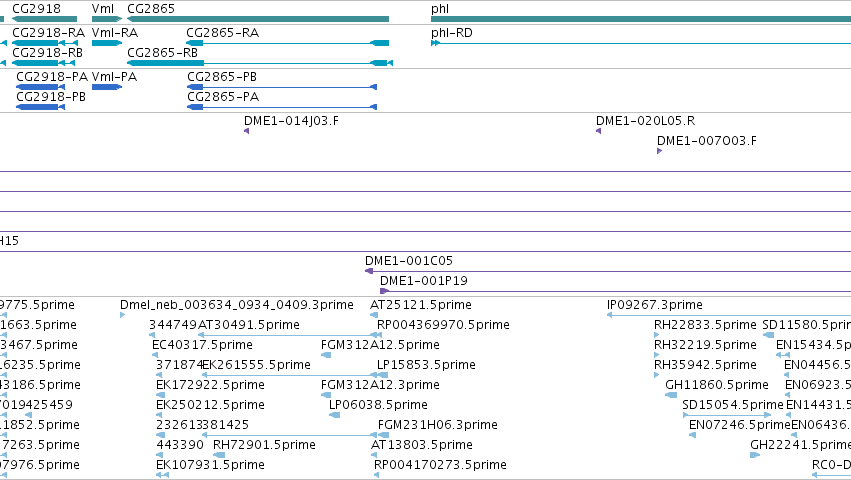Viewport: 851px width, 480px height.
Task: Select the RP004369970.5prime EST label
Action: pos(443,325)
